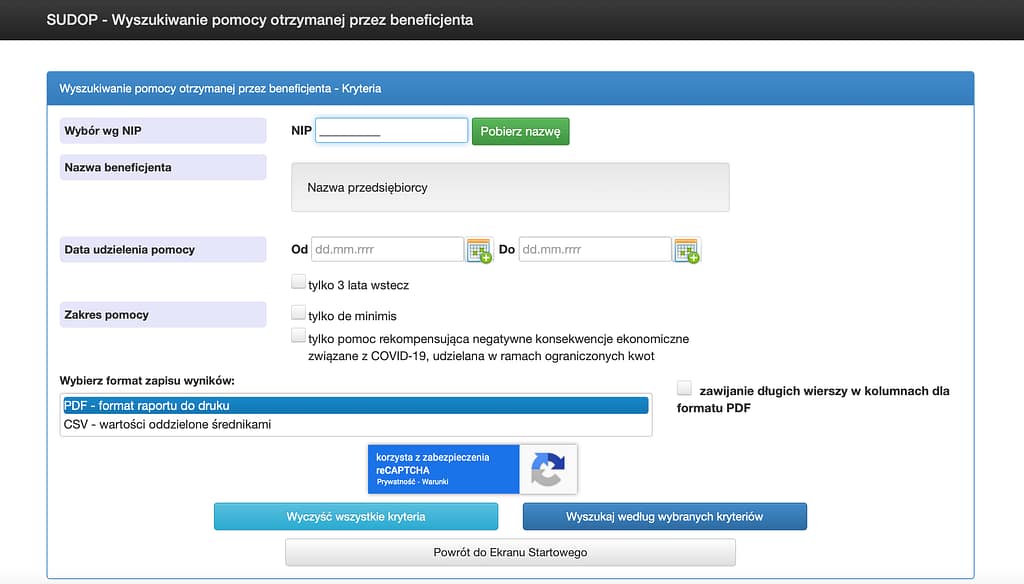This screenshot has width=1024, height=584.
Task: Open the reCAPTCHA 'Warunki' link
Action: pos(435,482)
